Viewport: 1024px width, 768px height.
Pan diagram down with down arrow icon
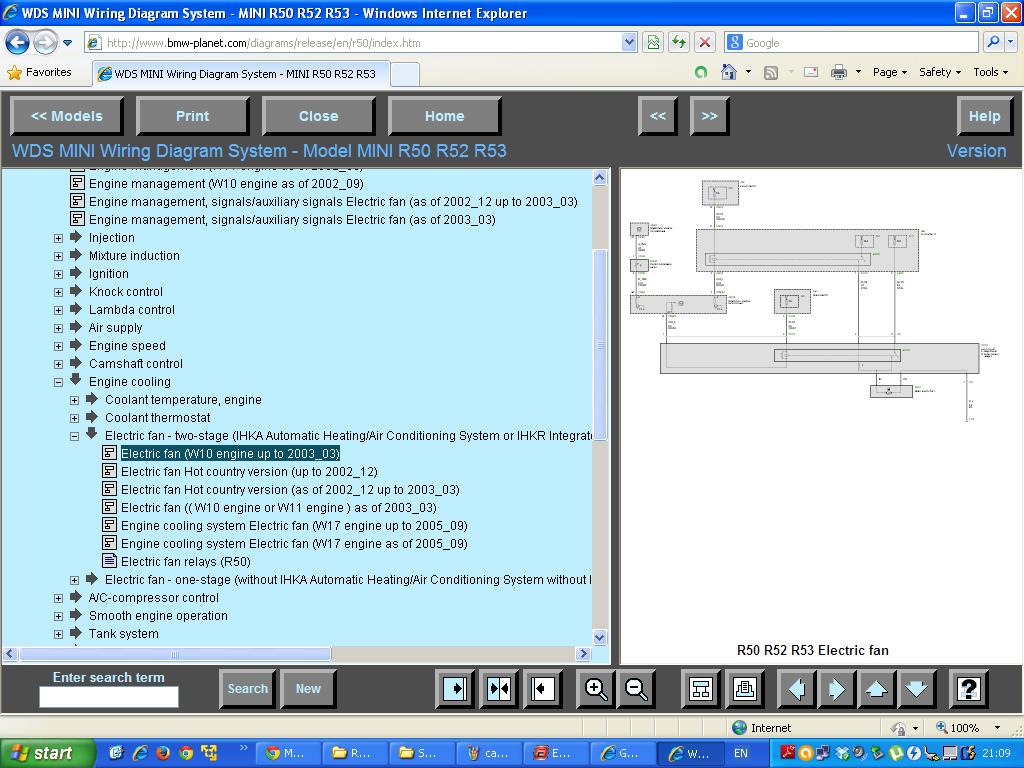(917, 689)
